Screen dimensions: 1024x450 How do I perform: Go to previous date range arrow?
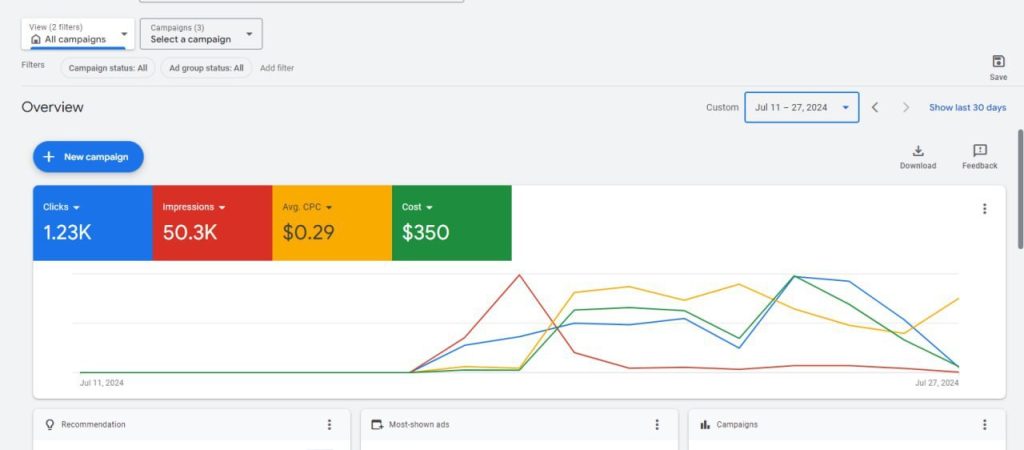875,108
